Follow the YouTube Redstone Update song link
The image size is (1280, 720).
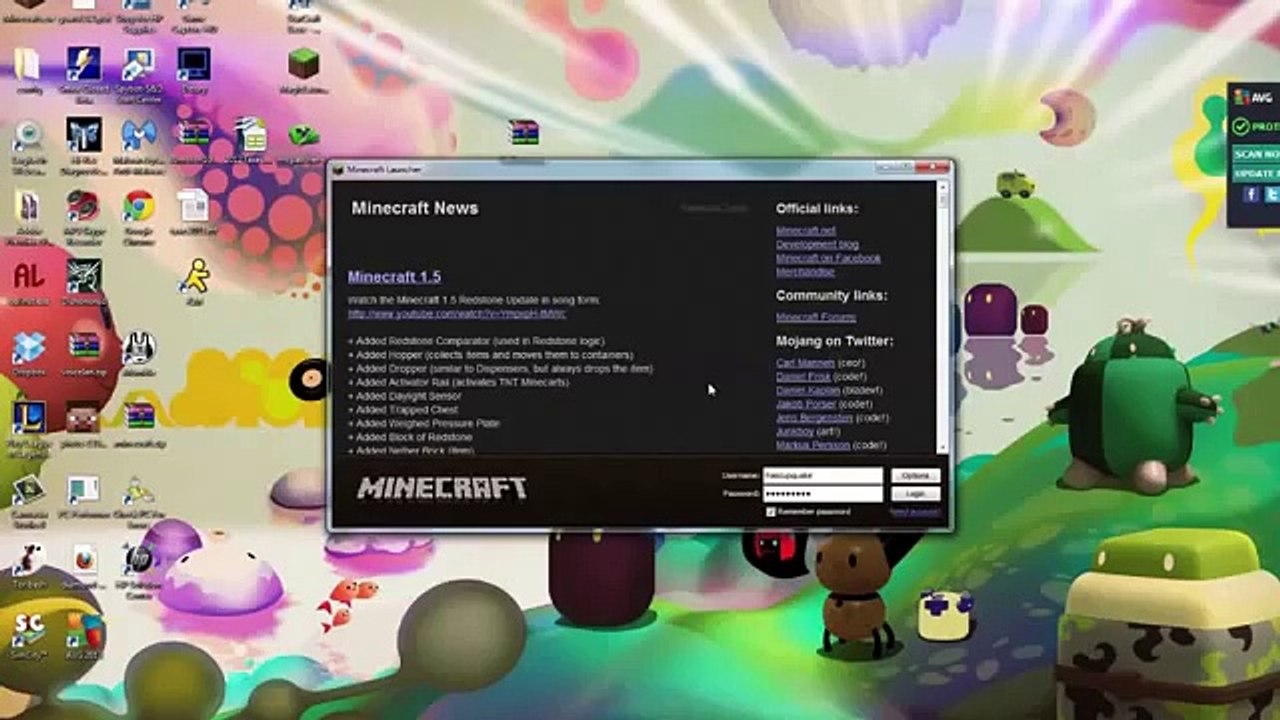click(x=457, y=314)
